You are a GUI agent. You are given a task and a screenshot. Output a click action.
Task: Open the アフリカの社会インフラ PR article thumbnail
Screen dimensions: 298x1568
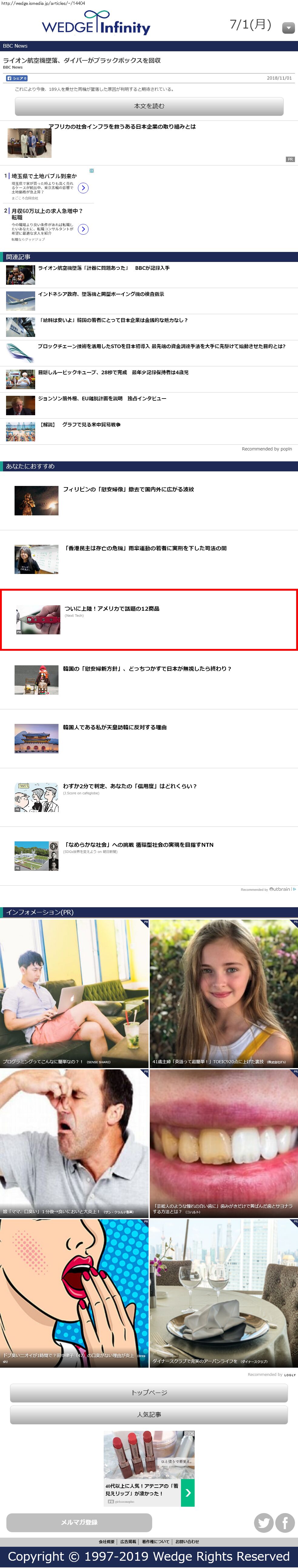(29, 143)
